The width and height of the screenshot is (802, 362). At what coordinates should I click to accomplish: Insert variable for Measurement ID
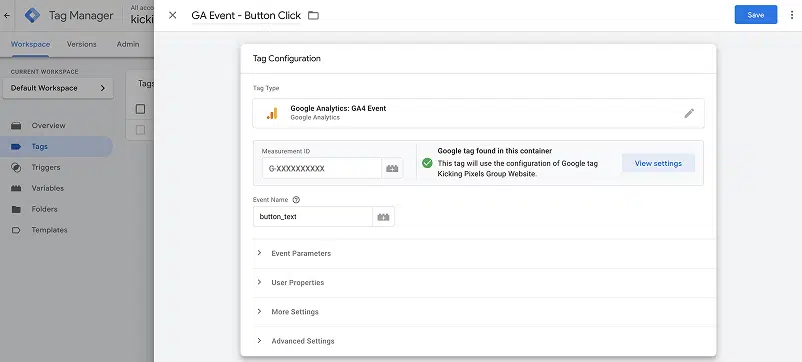click(392, 168)
